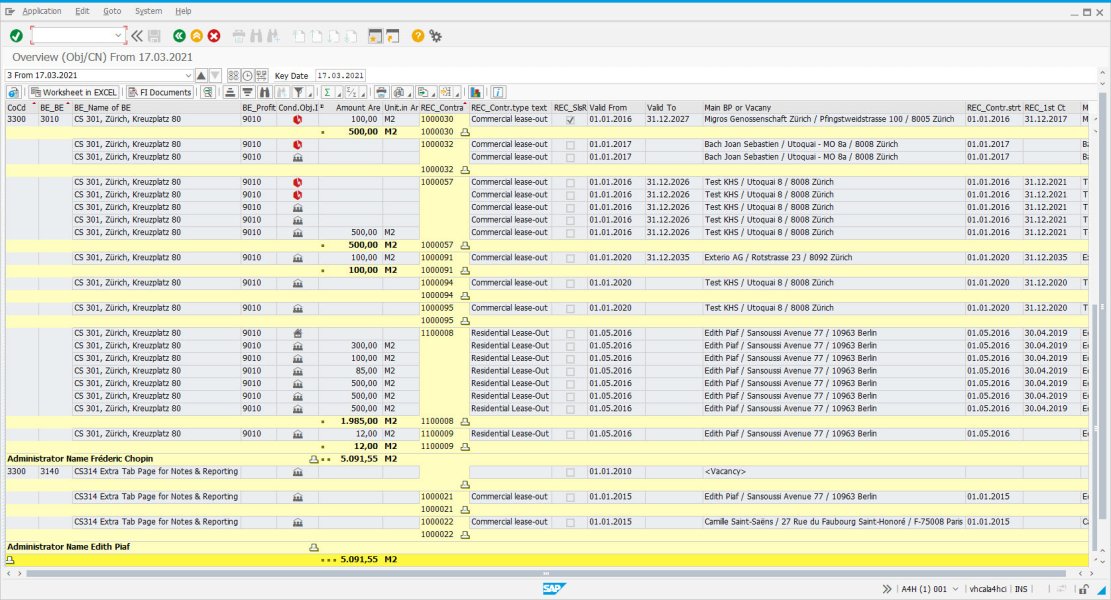The width and height of the screenshot is (1111, 600).
Task: Click the export icon in ALV toolbar
Action: [423, 92]
